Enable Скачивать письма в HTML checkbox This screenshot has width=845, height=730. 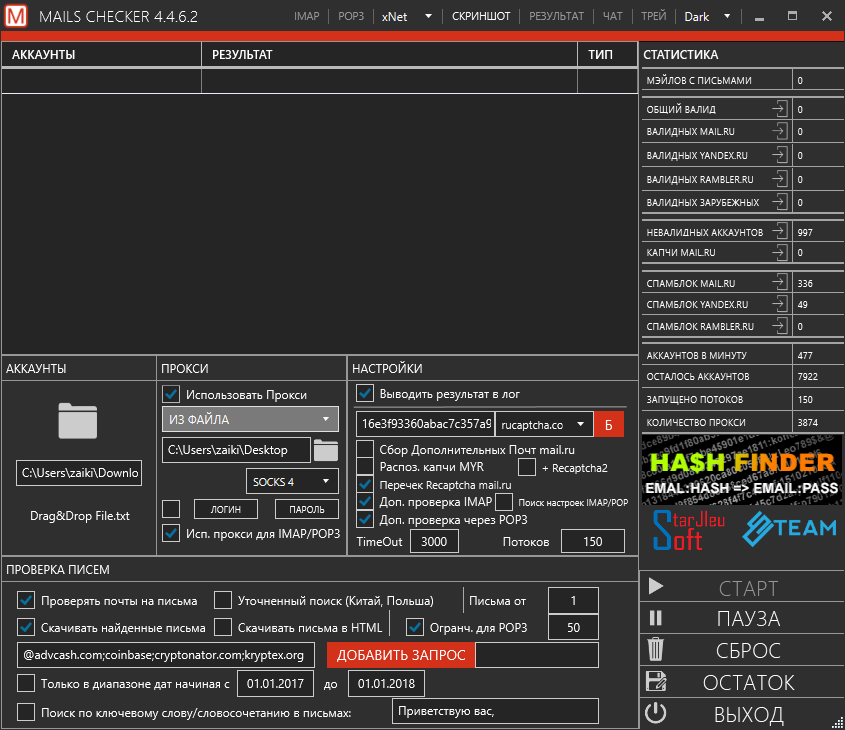pyautogui.click(x=223, y=628)
